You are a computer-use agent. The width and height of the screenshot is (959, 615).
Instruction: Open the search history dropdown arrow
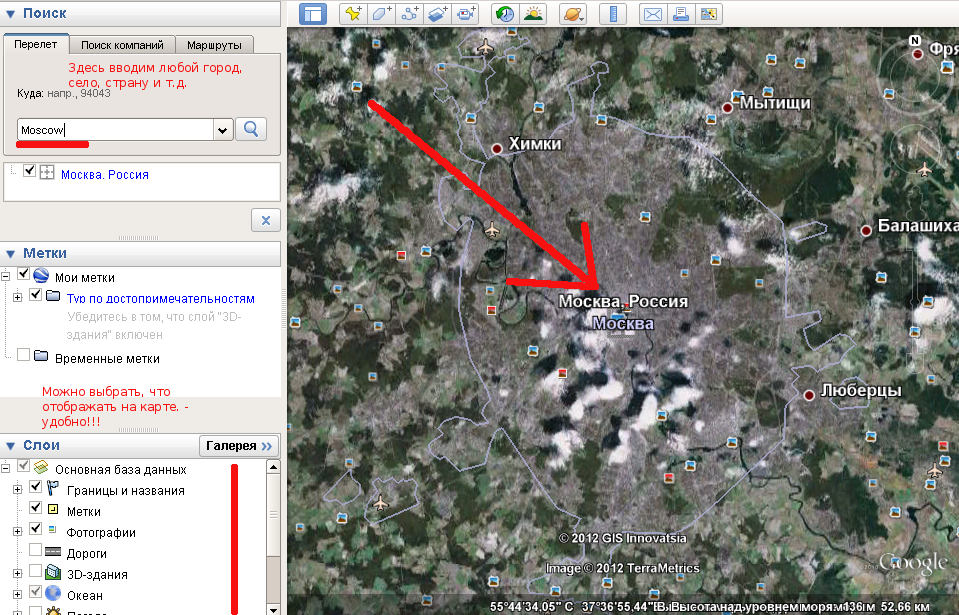(x=222, y=129)
